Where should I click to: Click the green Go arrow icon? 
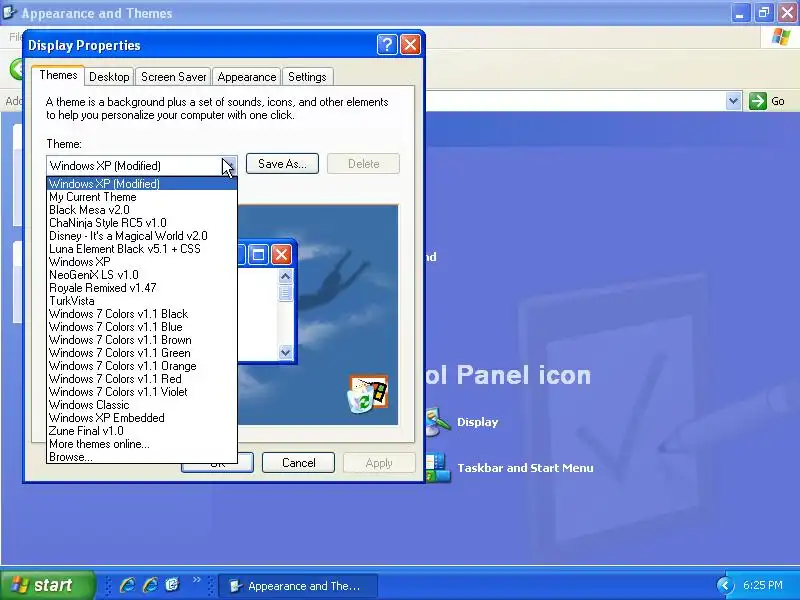coord(758,101)
